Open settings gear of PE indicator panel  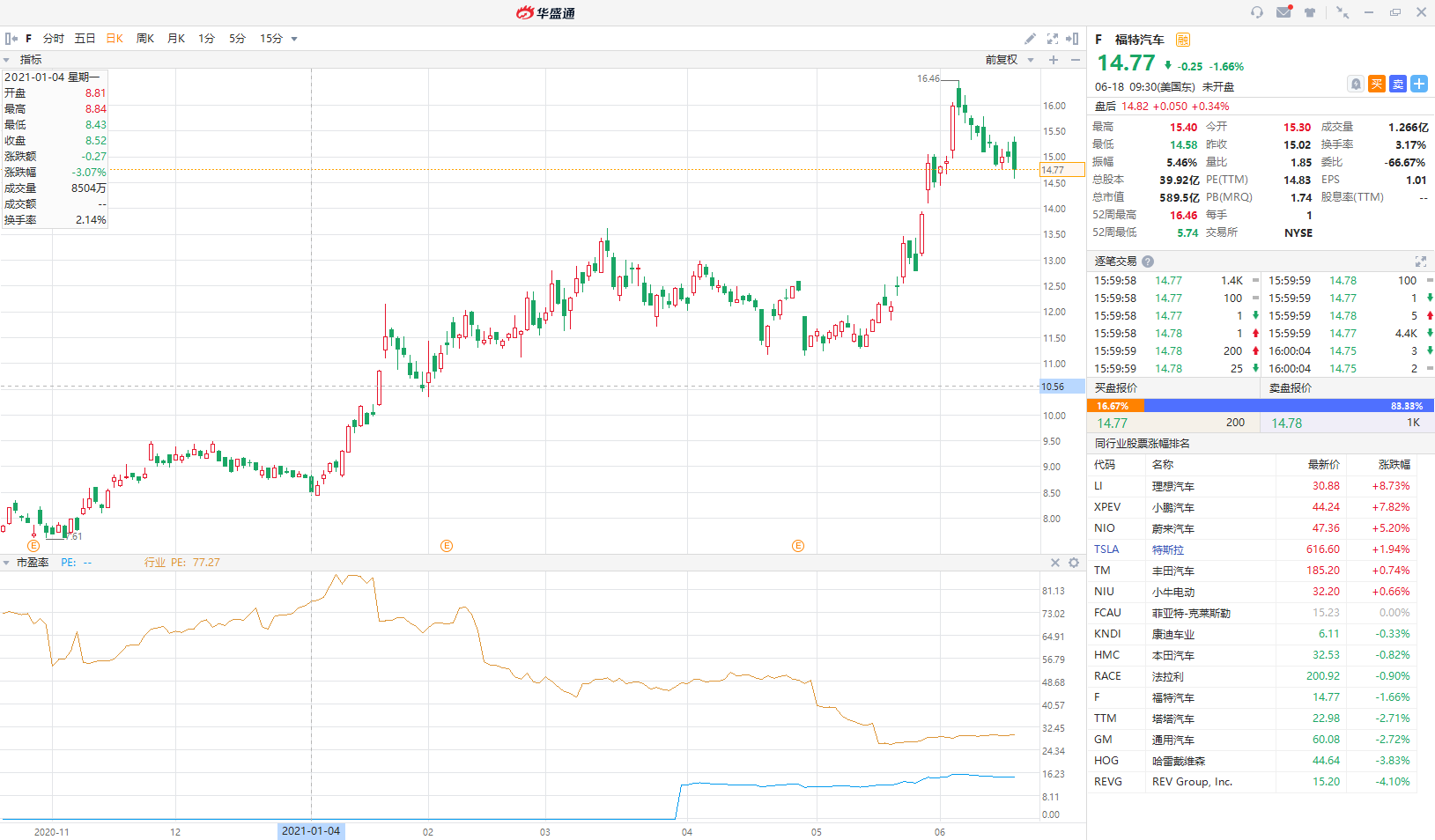[x=1074, y=563]
